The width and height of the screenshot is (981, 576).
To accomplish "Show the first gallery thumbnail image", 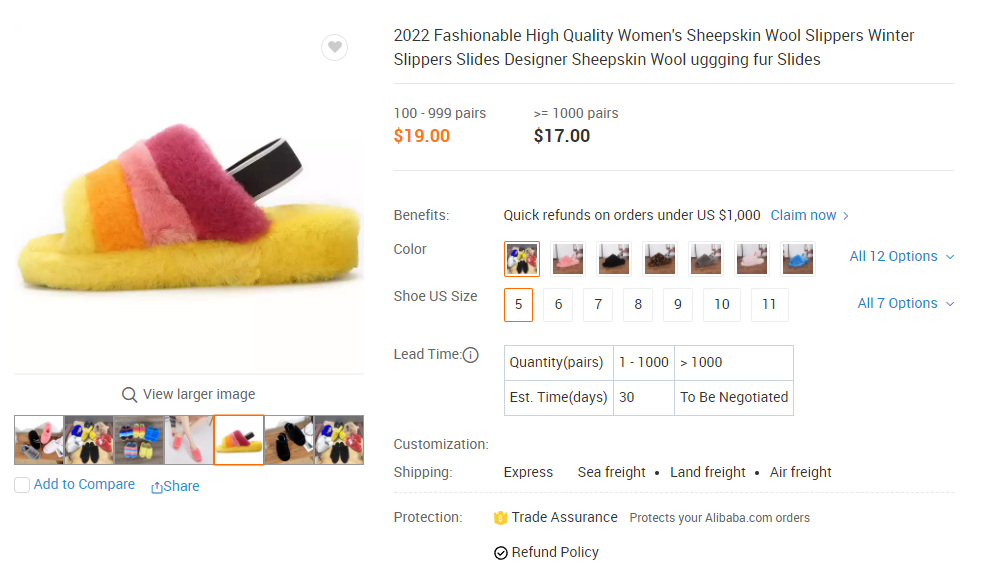I will [x=39, y=440].
